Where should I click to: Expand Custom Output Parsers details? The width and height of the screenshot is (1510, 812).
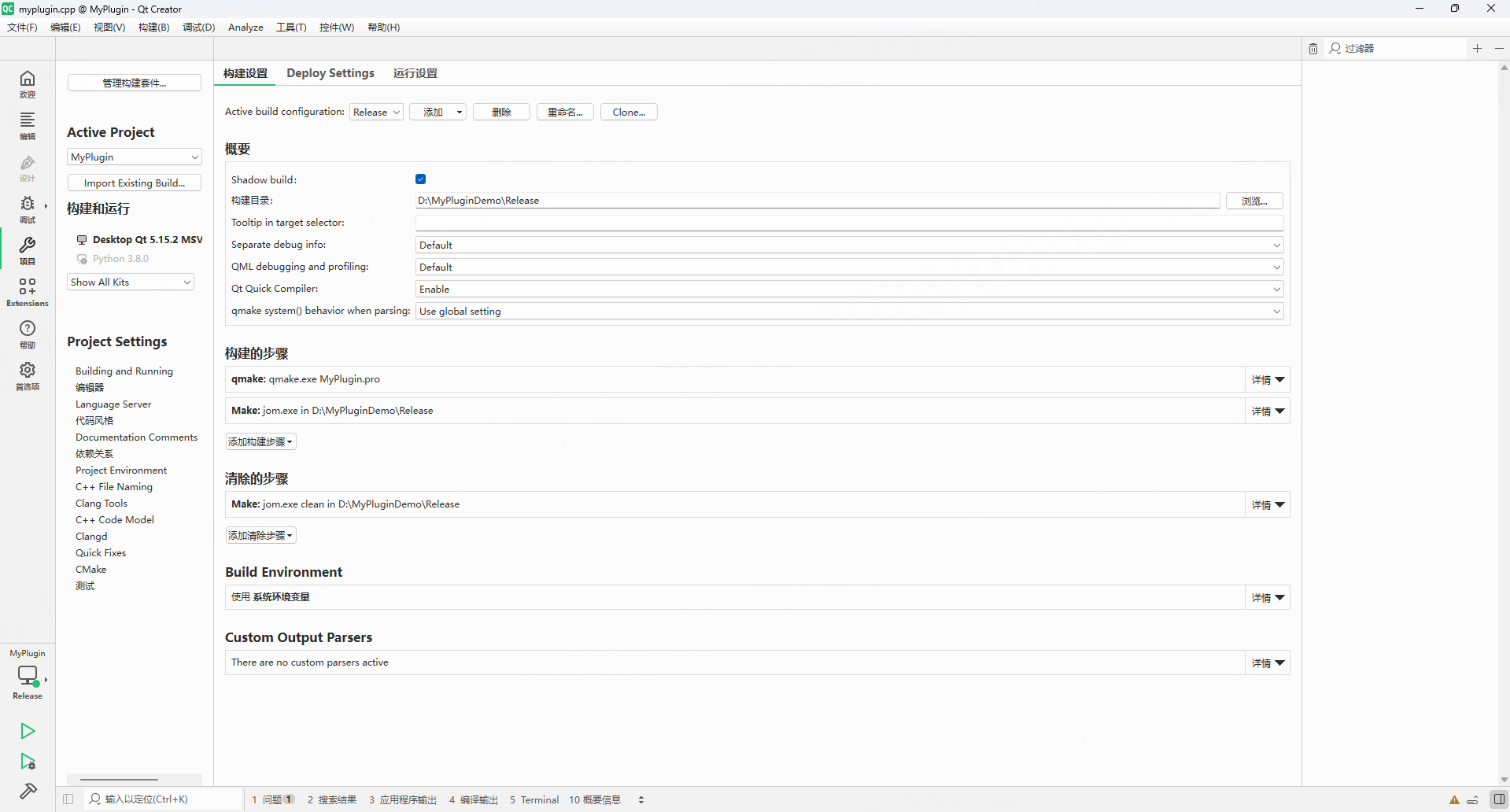[1268, 663]
